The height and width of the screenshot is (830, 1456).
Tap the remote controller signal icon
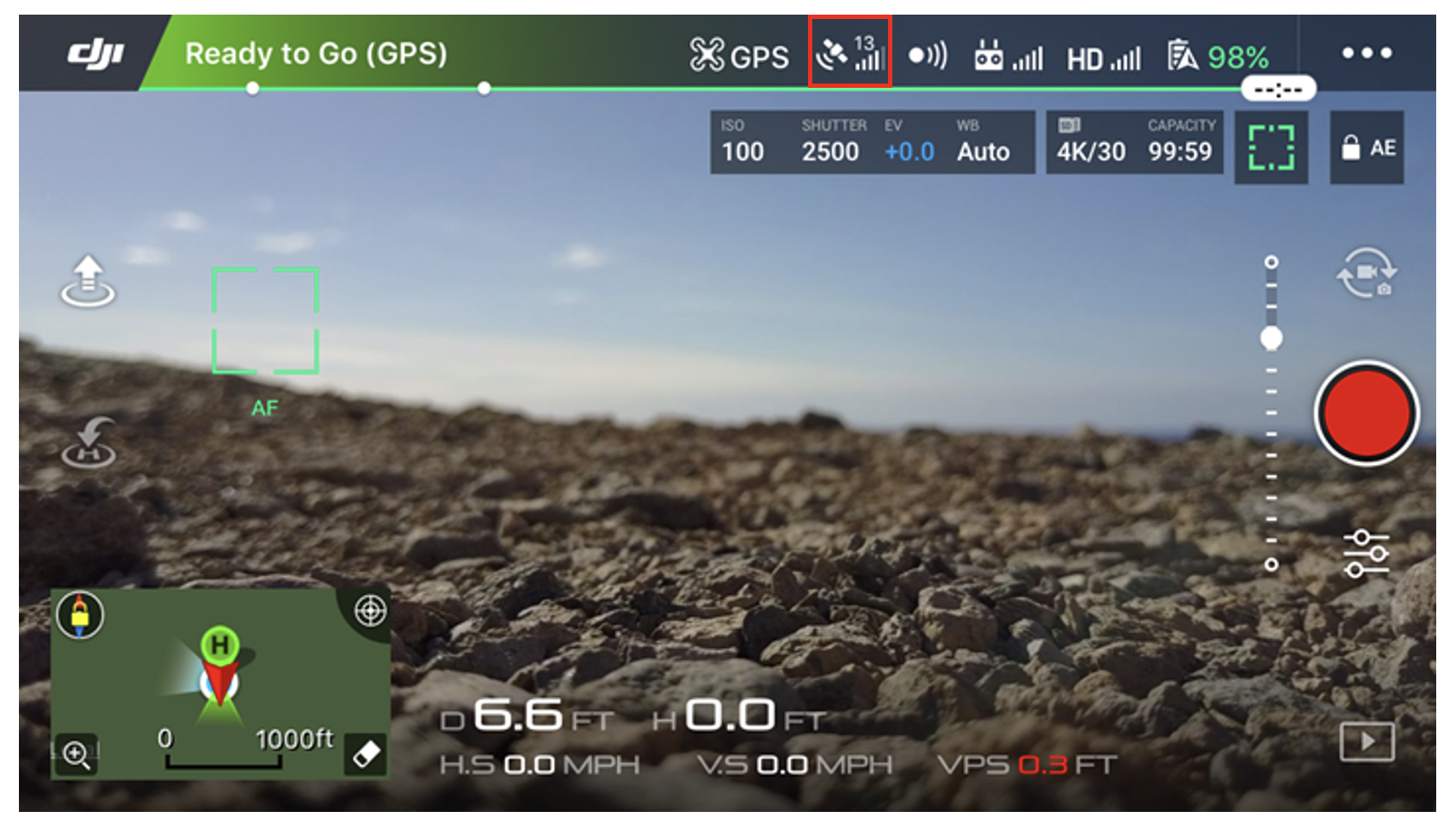point(1007,57)
